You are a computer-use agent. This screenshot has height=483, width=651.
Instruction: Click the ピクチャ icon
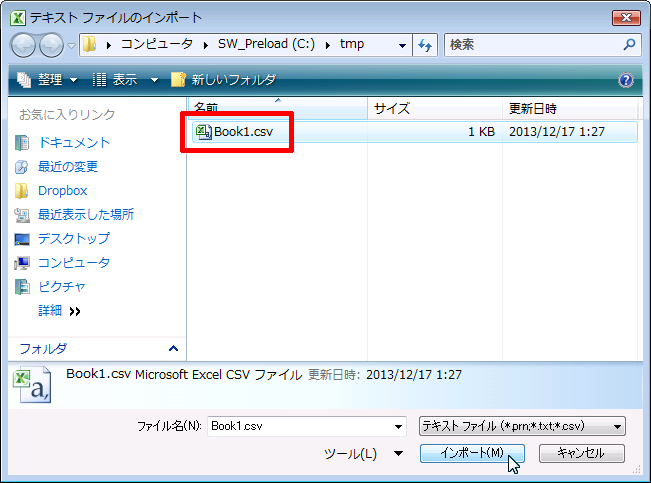22,287
